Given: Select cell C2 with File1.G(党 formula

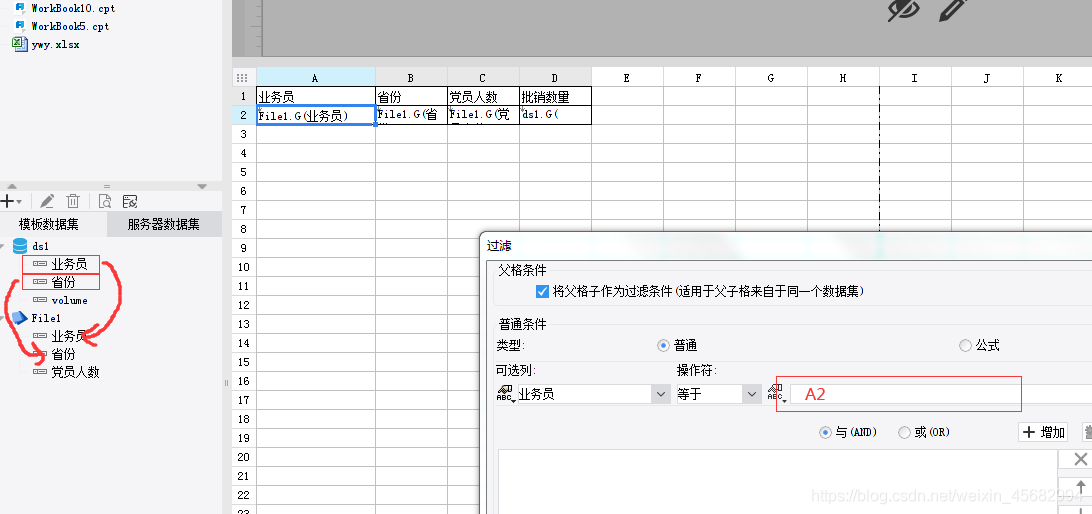Looking at the screenshot, I should coord(483,115).
